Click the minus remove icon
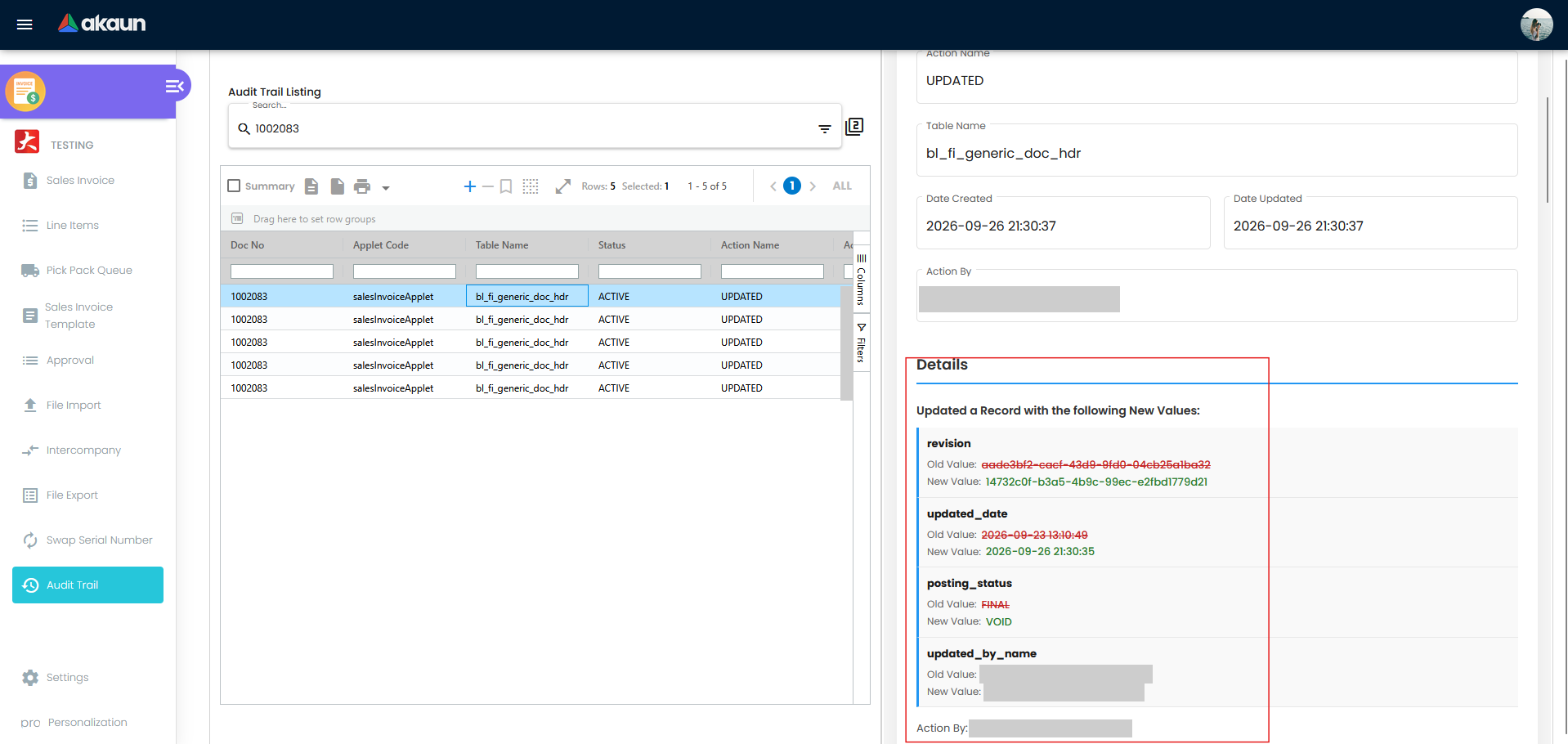This screenshot has height=744, width=1568. coord(488,186)
